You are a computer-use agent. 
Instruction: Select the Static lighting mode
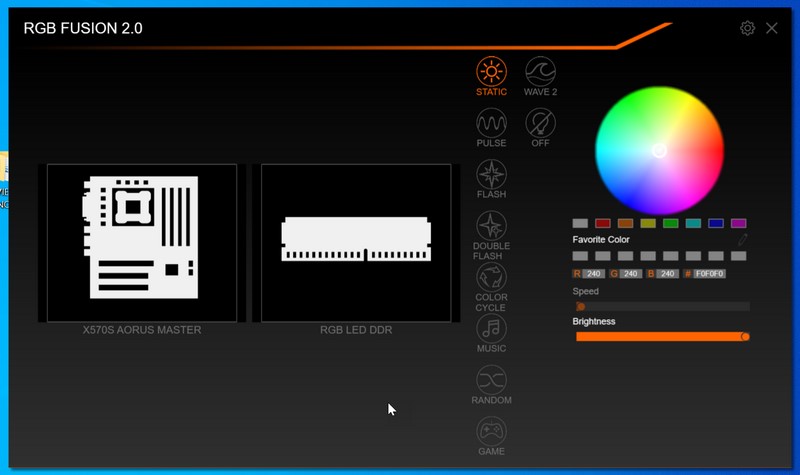click(491, 76)
